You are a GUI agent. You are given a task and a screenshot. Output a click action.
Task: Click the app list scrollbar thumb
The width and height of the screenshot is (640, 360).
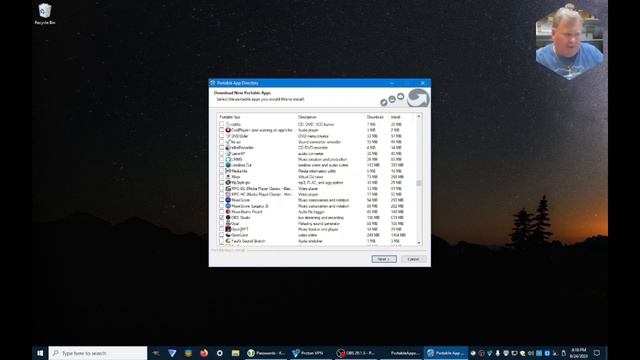click(419, 183)
